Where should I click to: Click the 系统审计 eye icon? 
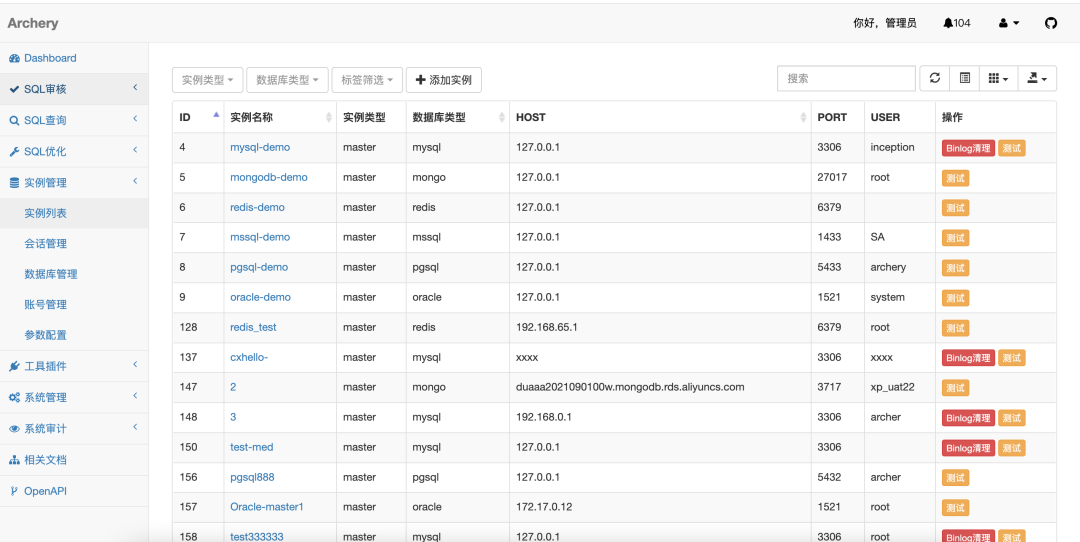point(14,428)
